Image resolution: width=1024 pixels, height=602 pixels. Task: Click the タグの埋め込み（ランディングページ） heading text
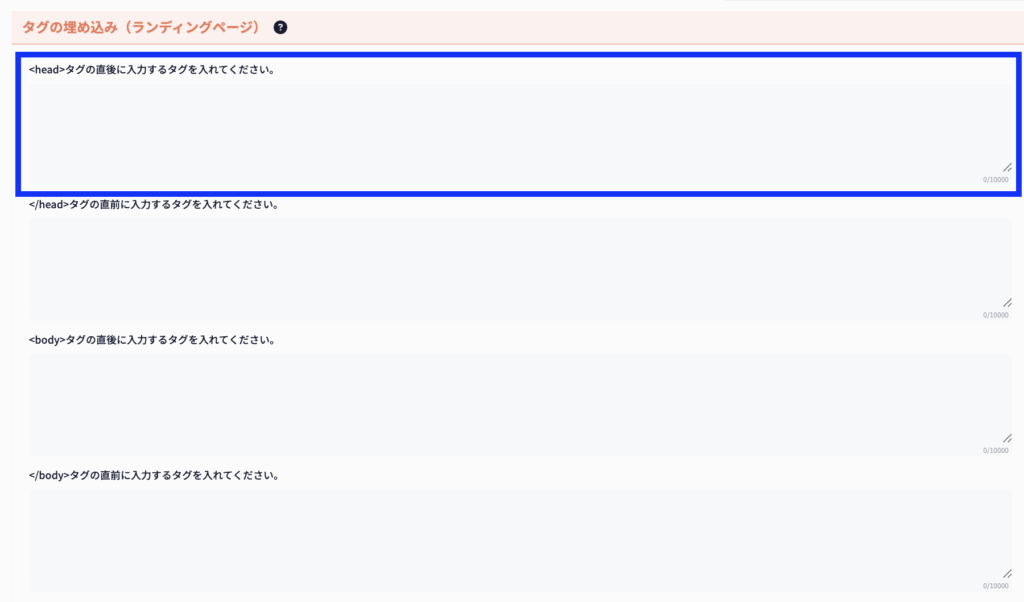point(141,27)
